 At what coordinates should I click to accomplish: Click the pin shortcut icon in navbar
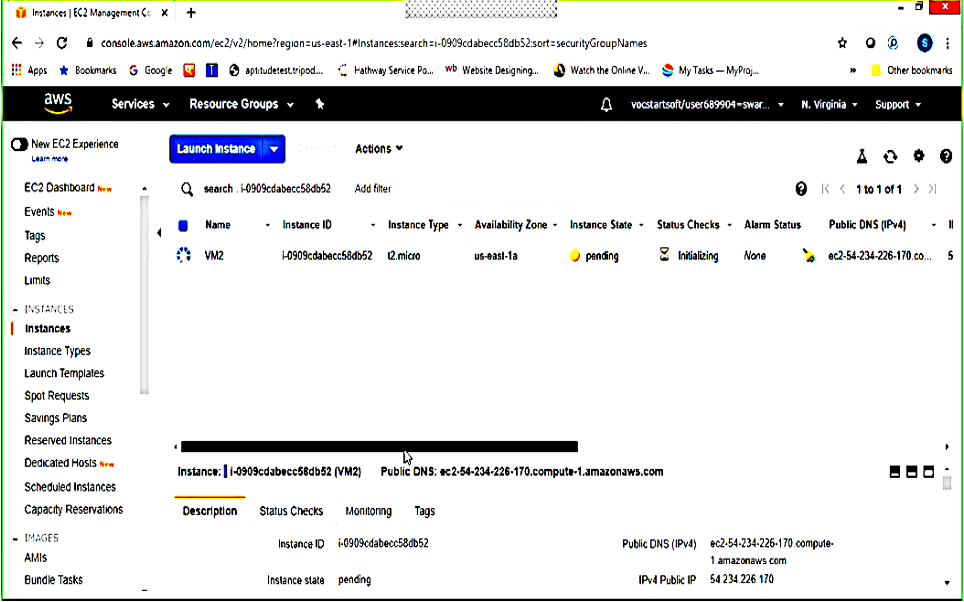click(x=320, y=104)
